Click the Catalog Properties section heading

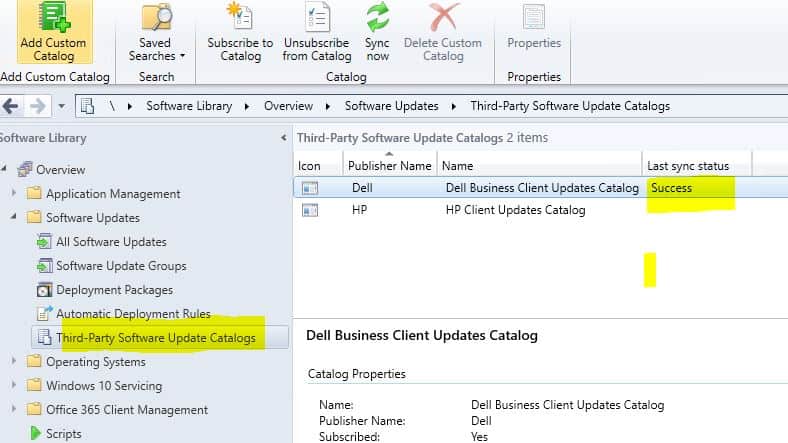click(357, 374)
